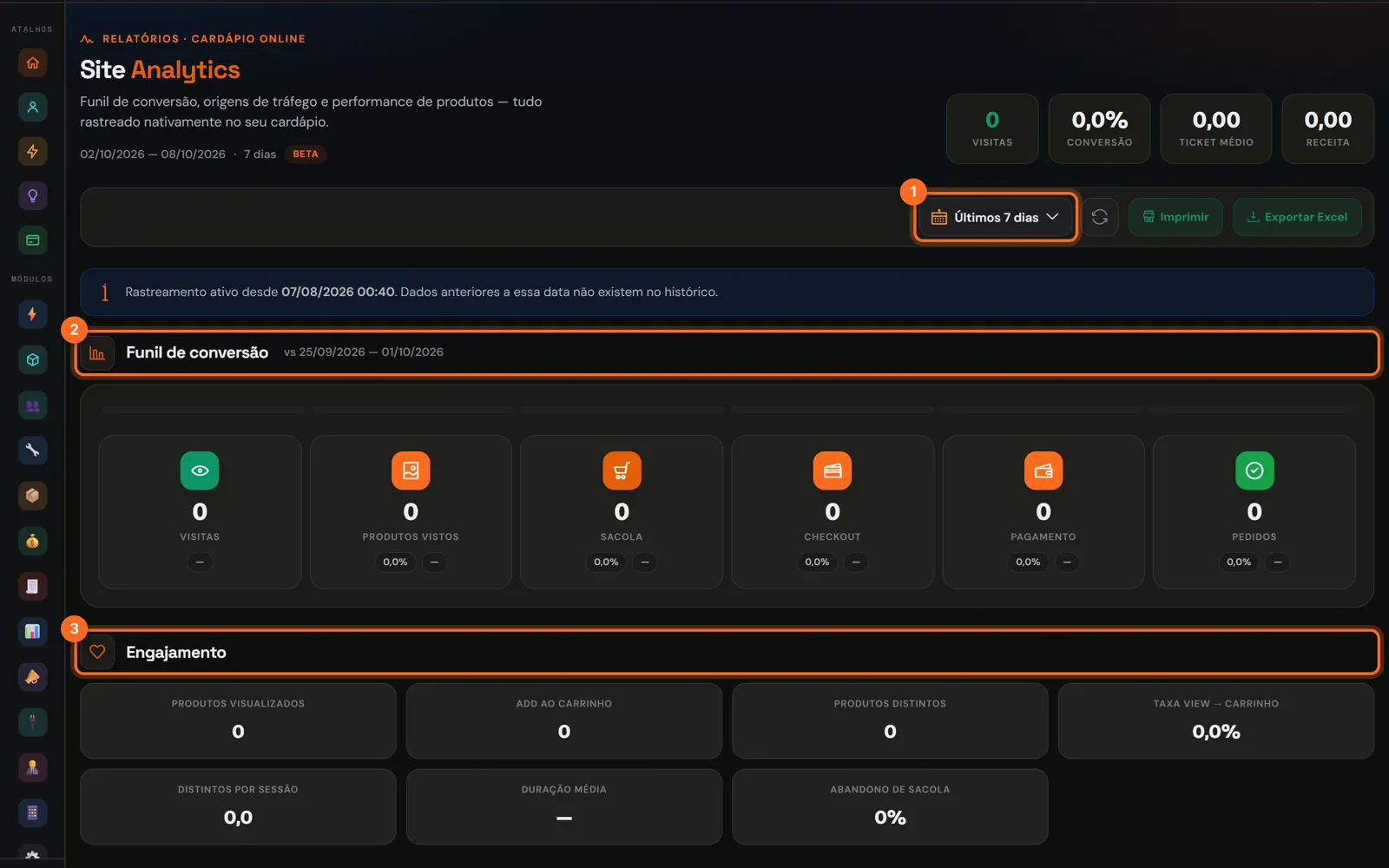This screenshot has height=868, width=1389.
Task: Click the Duração Média metric card
Action: tap(564, 806)
